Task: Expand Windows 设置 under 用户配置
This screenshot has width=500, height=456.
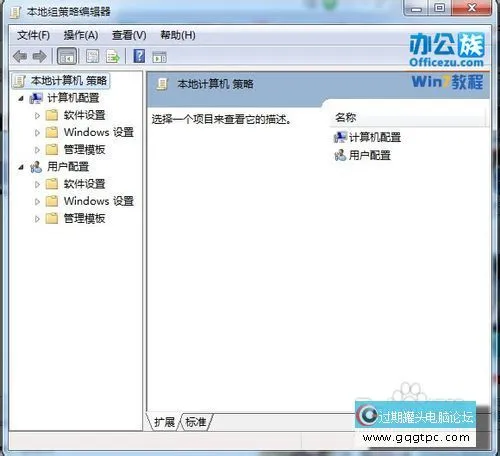Action: coord(37,201)
